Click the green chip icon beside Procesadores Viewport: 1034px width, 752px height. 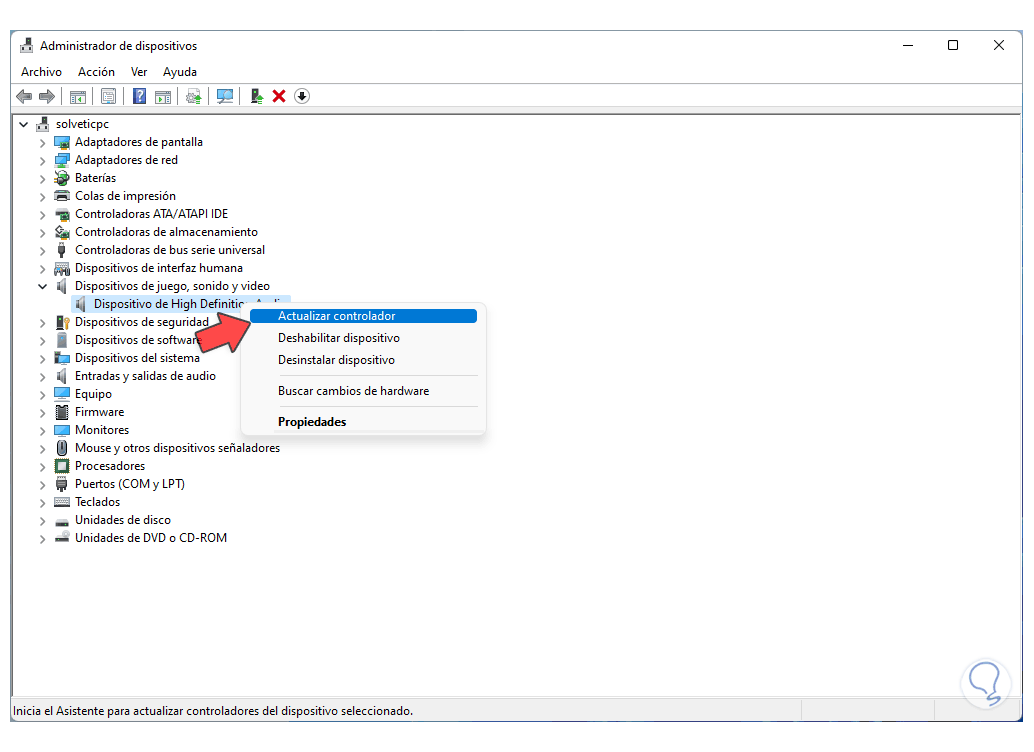(x=62, y=466)
